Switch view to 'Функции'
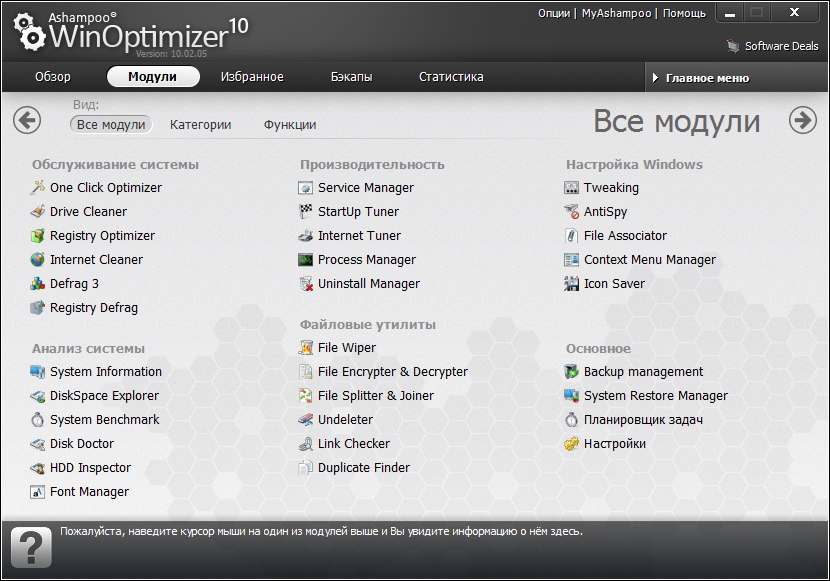 click(x=290, y=125)
